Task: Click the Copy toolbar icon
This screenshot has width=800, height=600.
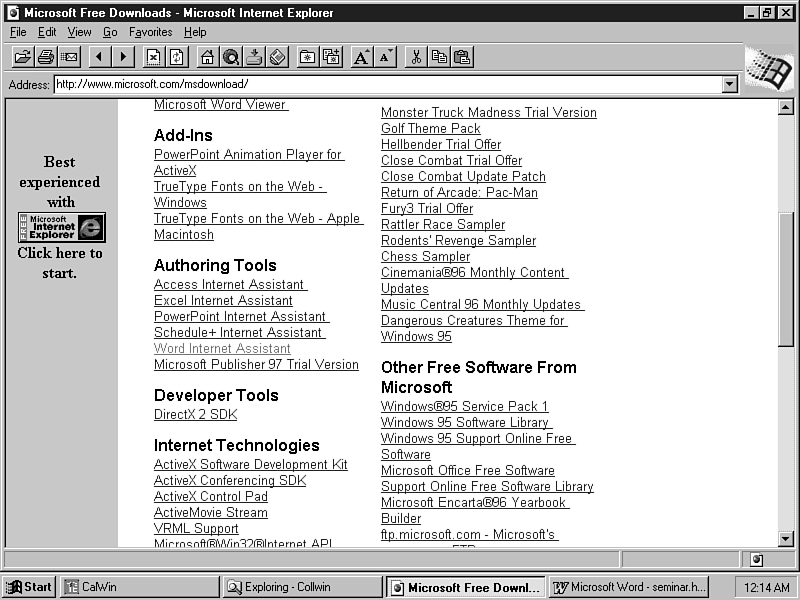Action: click(x=439, y=57)
